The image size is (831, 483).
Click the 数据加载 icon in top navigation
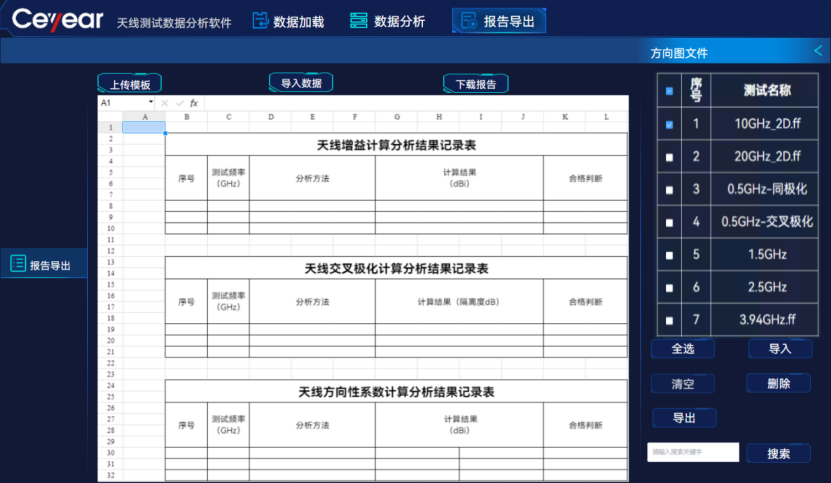click(260, 21)
